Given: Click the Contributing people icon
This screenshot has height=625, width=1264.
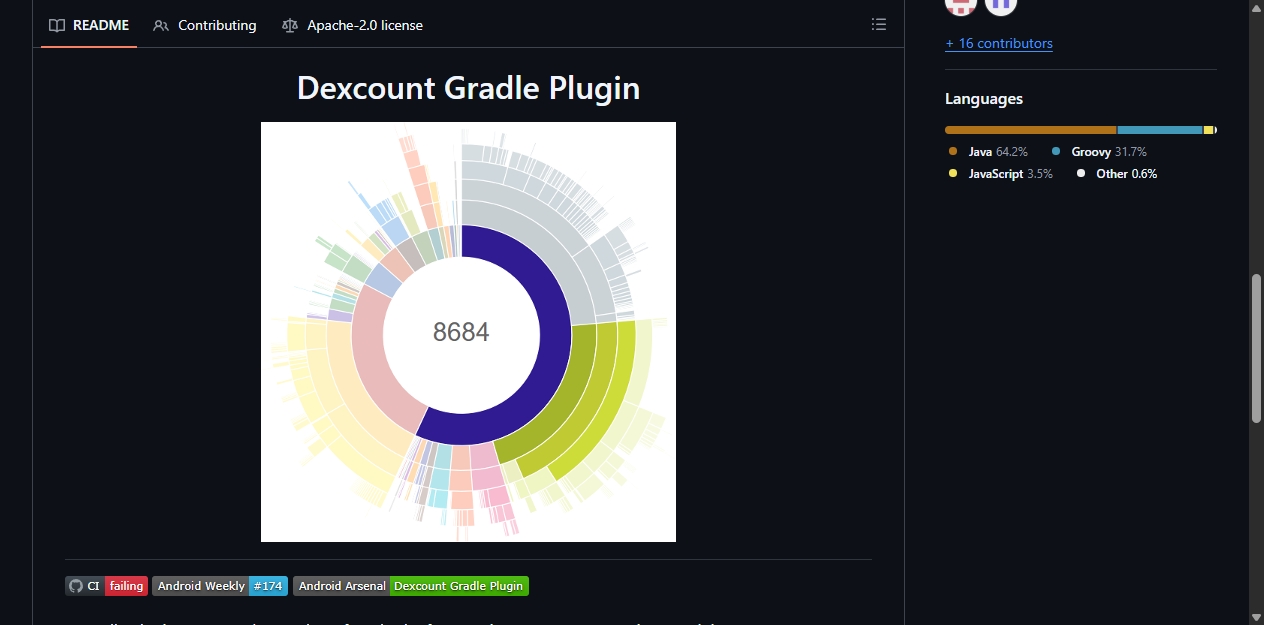Looking at the screenshot, I should pyautogui.click(x=161, y=25).
